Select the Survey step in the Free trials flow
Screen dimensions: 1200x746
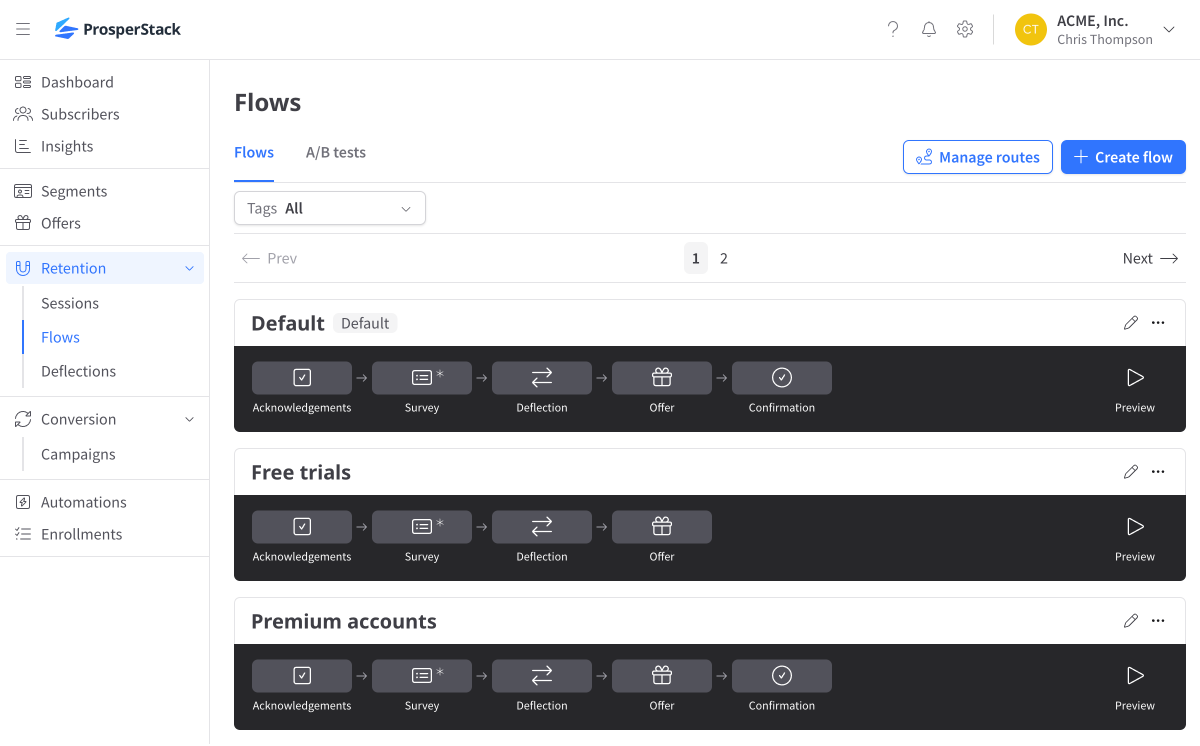pos(421,526)
